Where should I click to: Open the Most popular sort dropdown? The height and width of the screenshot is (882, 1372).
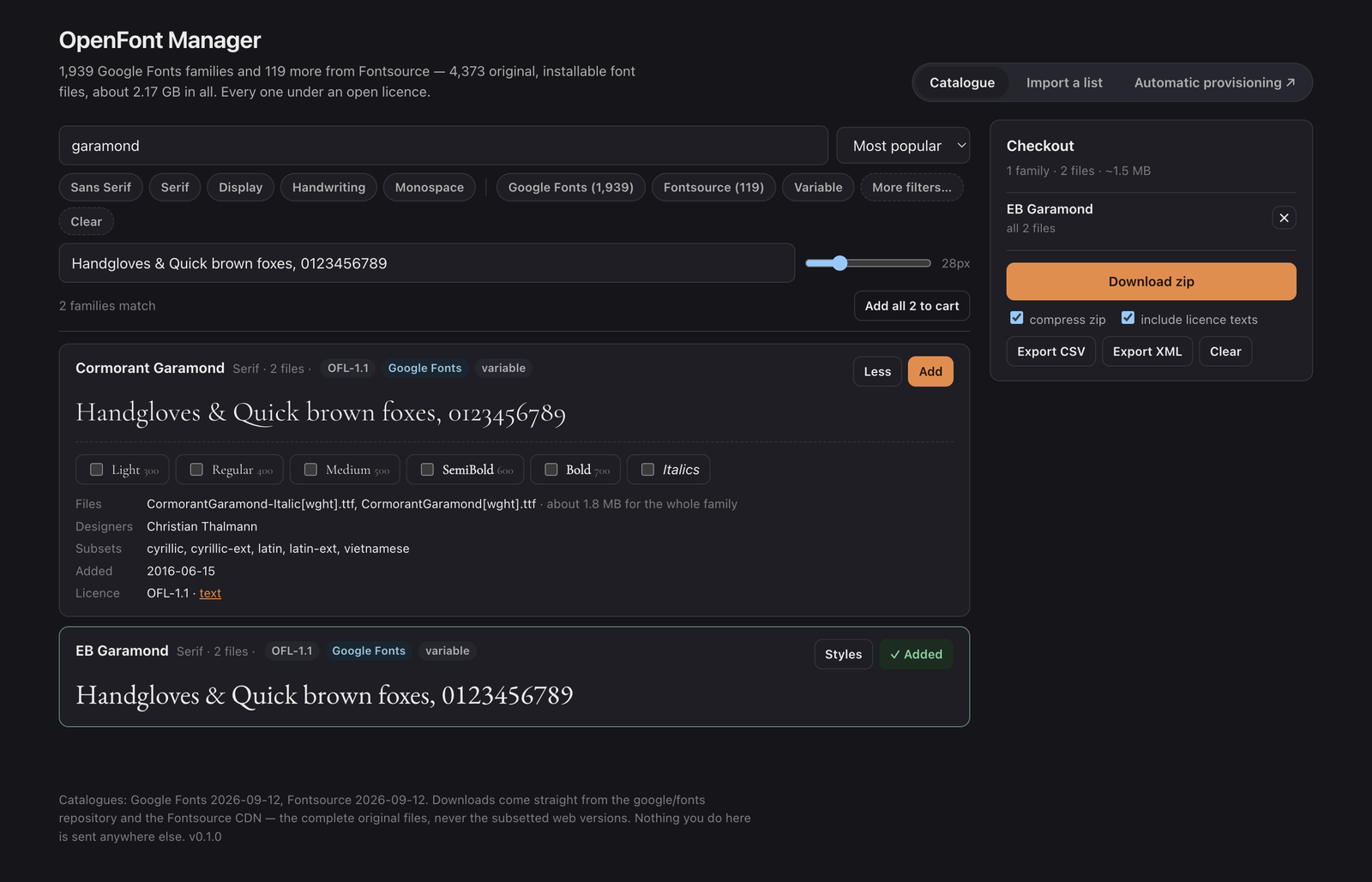pos(903,146)
